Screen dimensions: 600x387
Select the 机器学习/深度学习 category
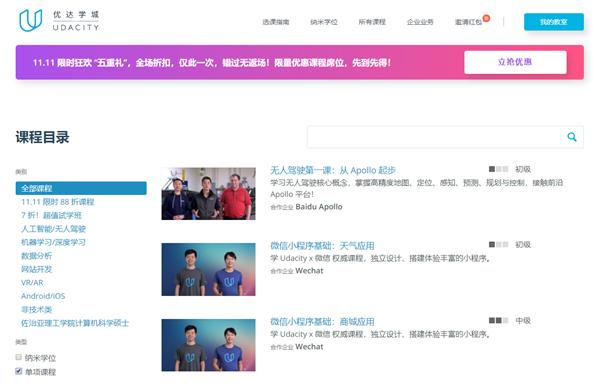(x=54, y=242)
